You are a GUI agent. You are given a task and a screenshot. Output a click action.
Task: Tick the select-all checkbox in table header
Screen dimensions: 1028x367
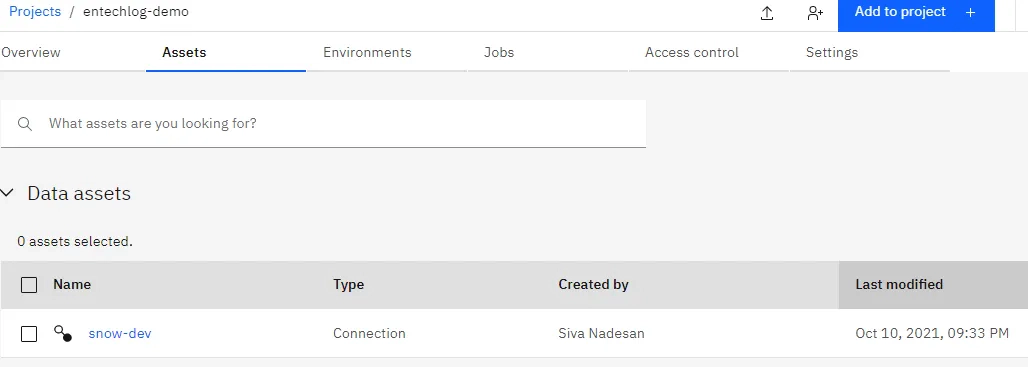29,285
